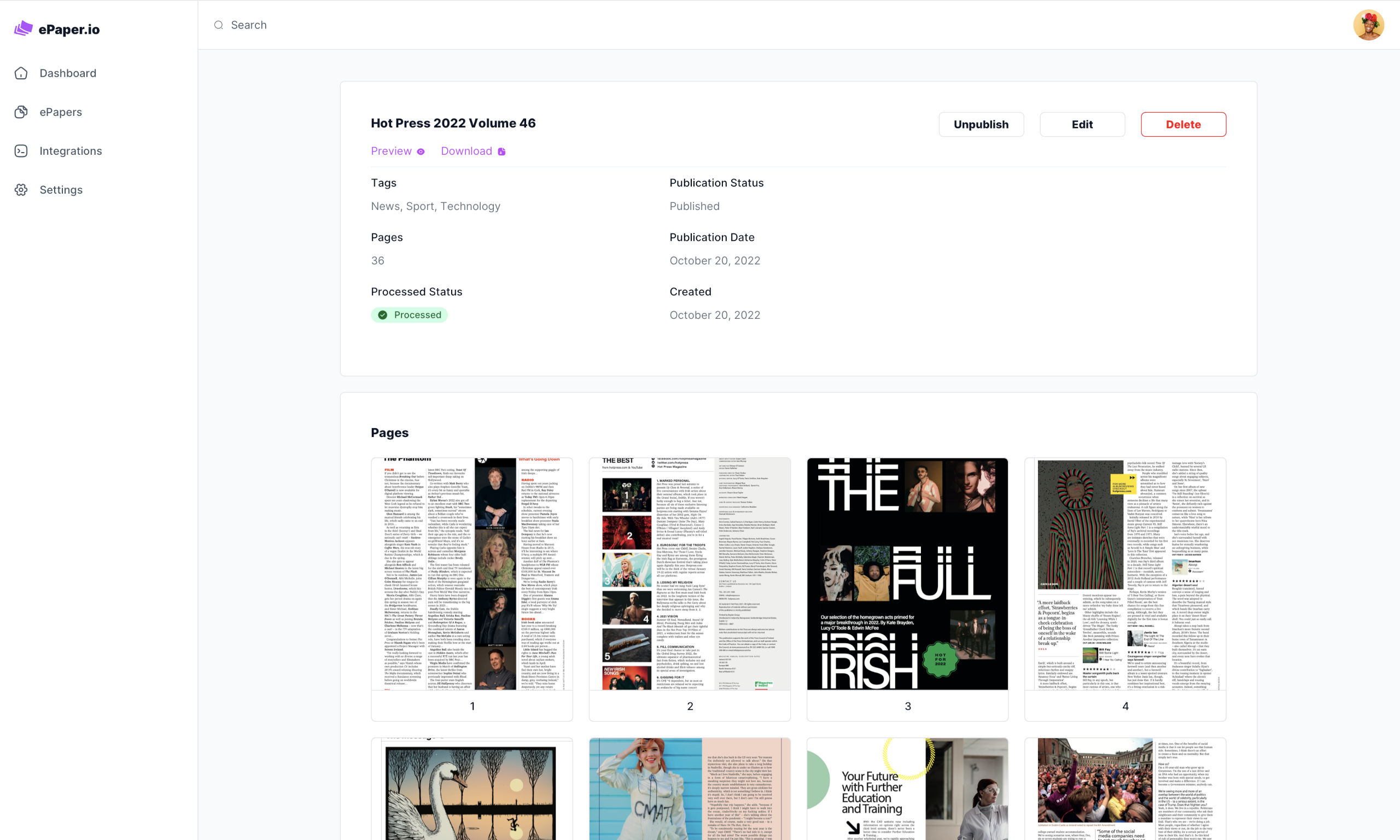Click the Unpublish button

click(x=981, y=125)
